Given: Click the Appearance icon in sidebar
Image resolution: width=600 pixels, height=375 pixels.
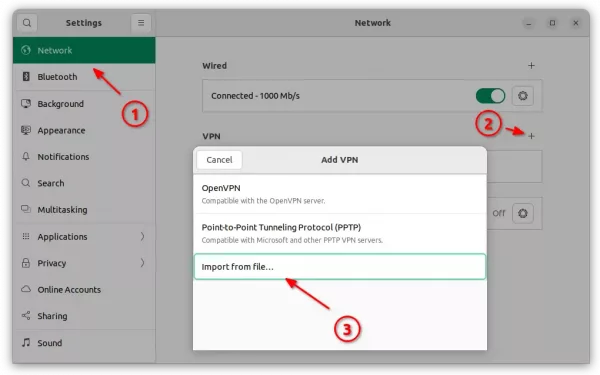Looking at the screenshot, I should pos(26,130).
